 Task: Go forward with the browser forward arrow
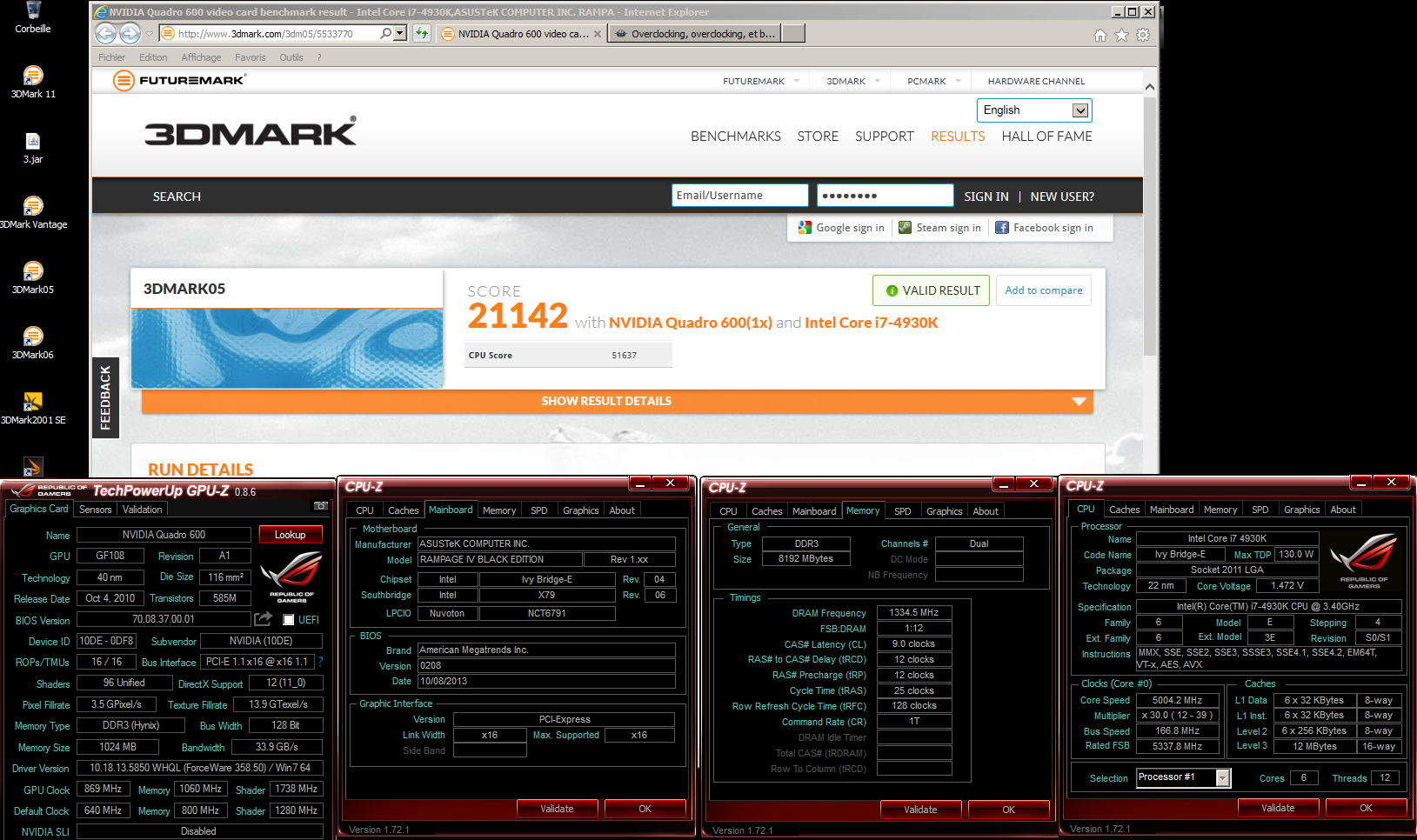pyautogui.click(x=130, y=34)
